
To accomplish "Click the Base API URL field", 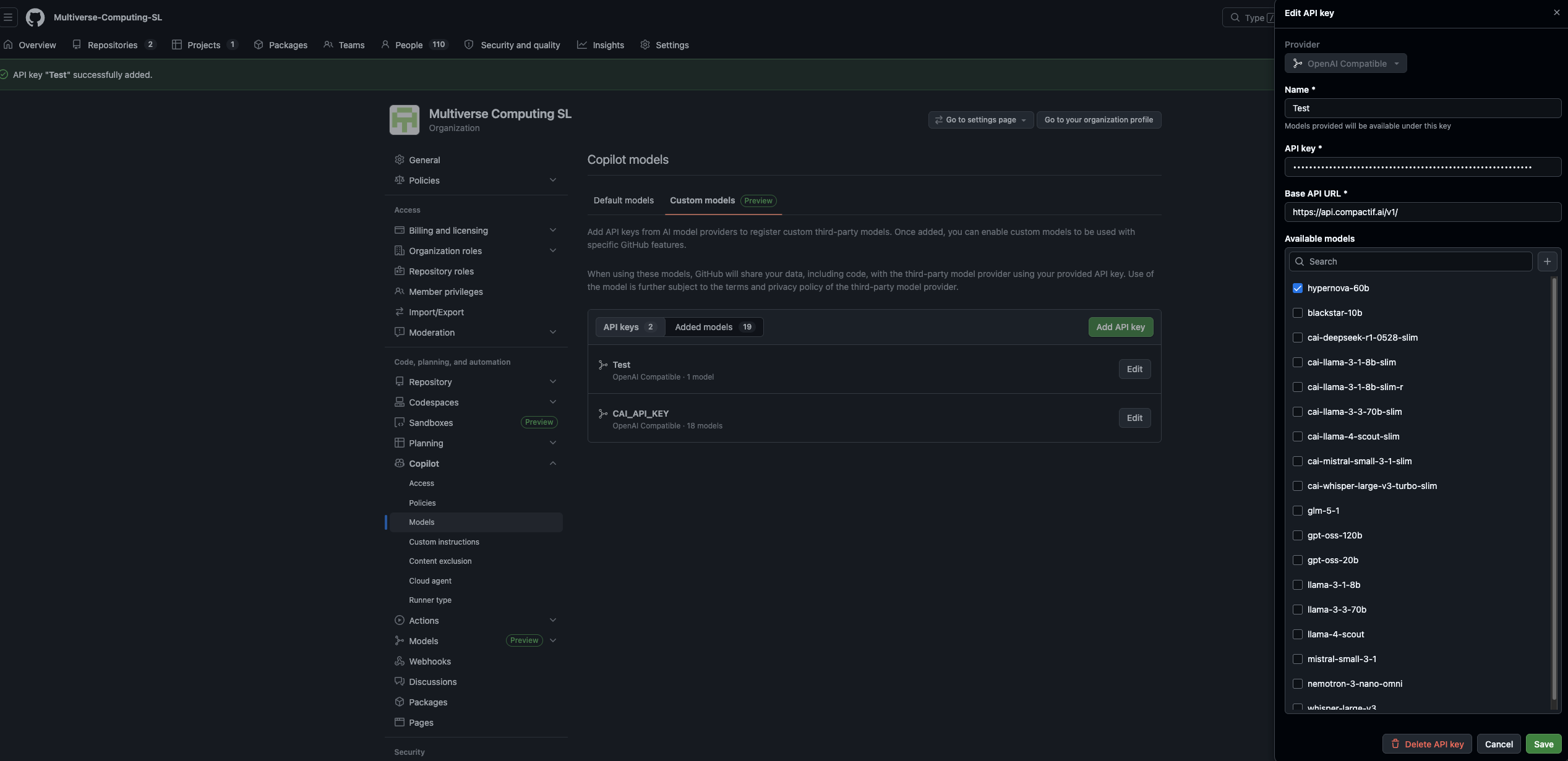I will coord(1423,212).
